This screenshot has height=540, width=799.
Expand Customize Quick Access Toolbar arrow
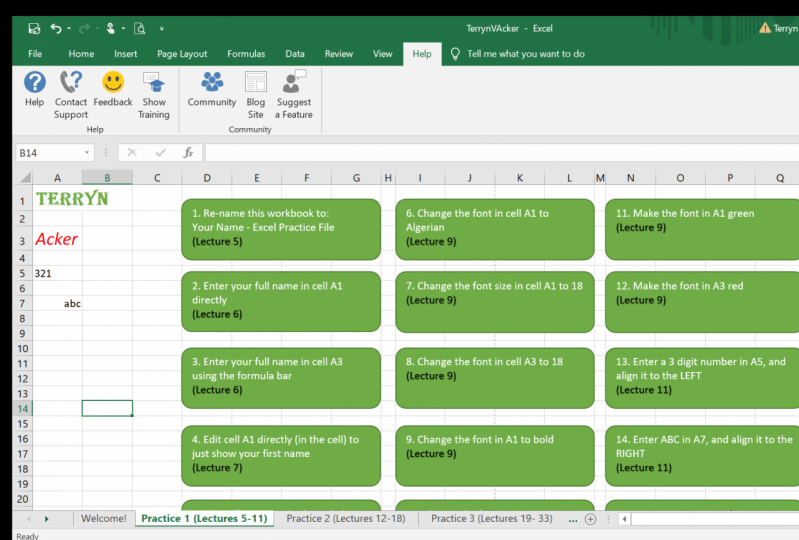162,29
